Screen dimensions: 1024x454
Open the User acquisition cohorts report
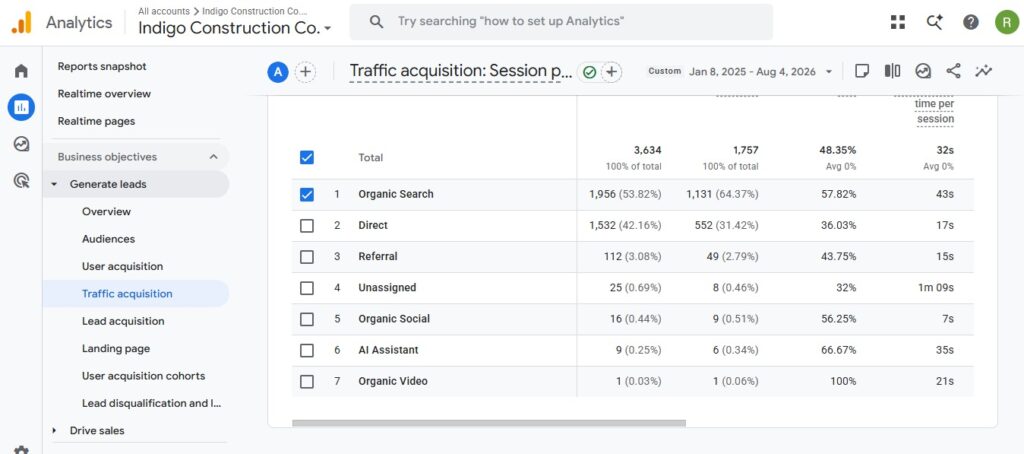[x=143, y=376]
